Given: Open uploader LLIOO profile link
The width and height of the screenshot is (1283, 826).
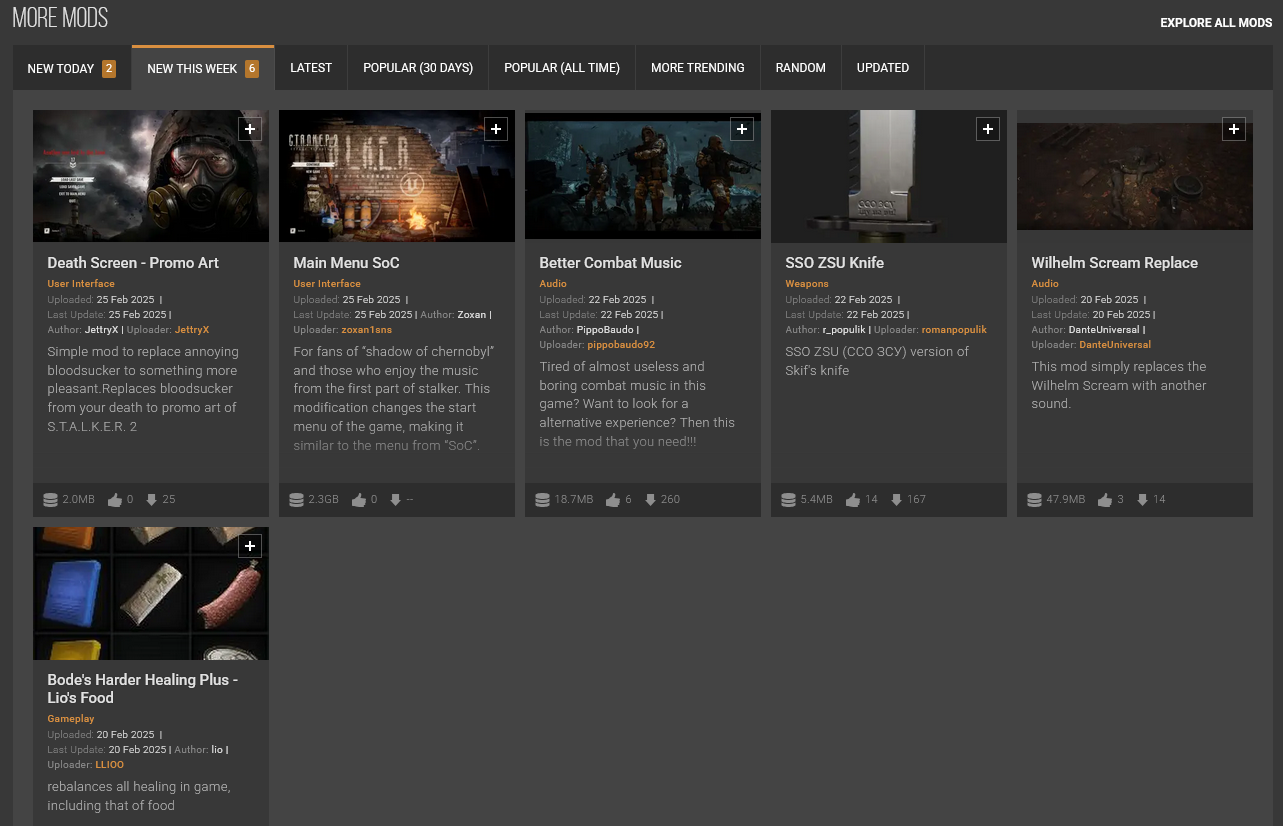Looking at the screenshot, I should click(x=110, y=765).
